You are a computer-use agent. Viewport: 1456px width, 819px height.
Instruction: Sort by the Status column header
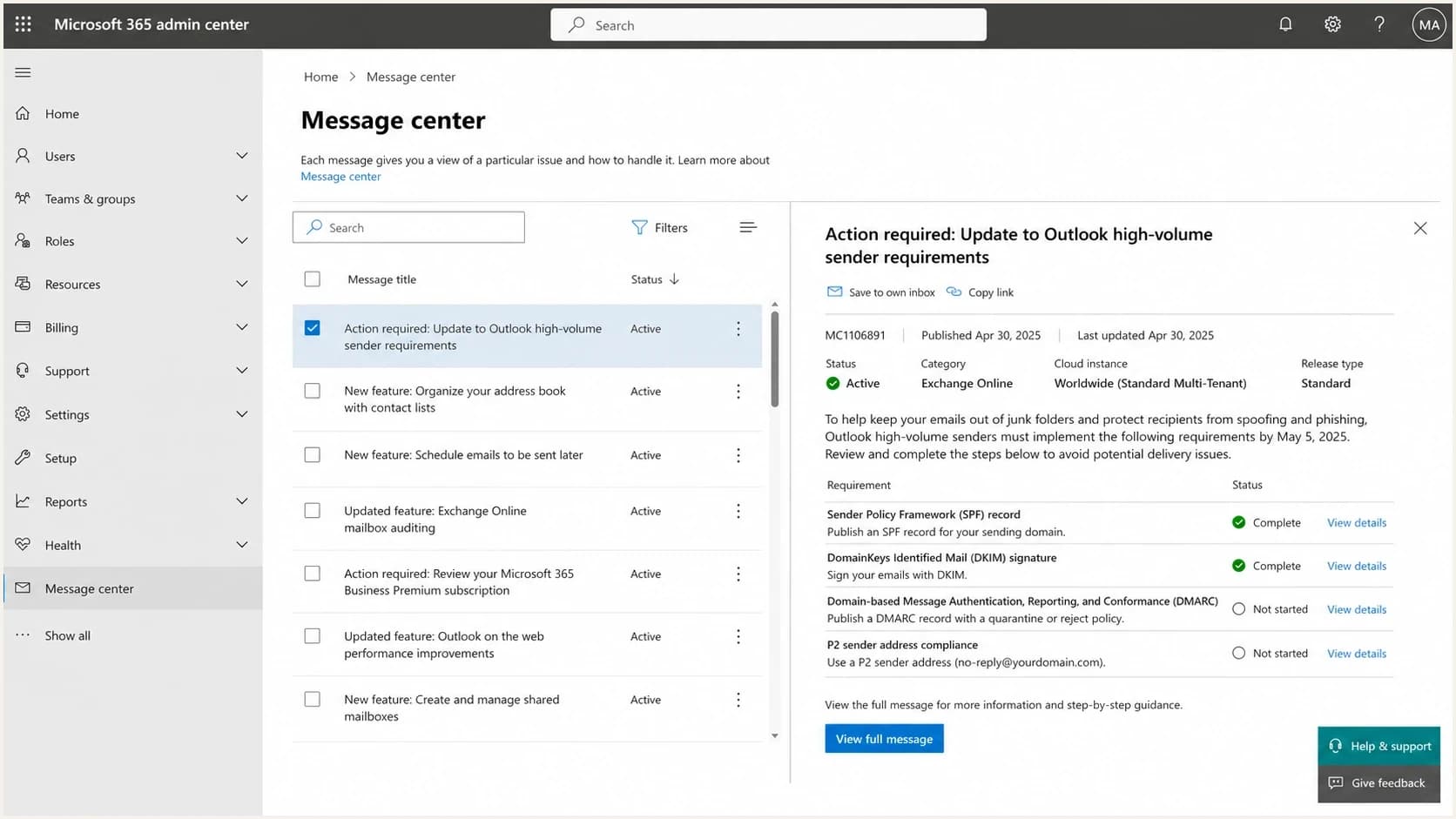(x=655, y=279)
